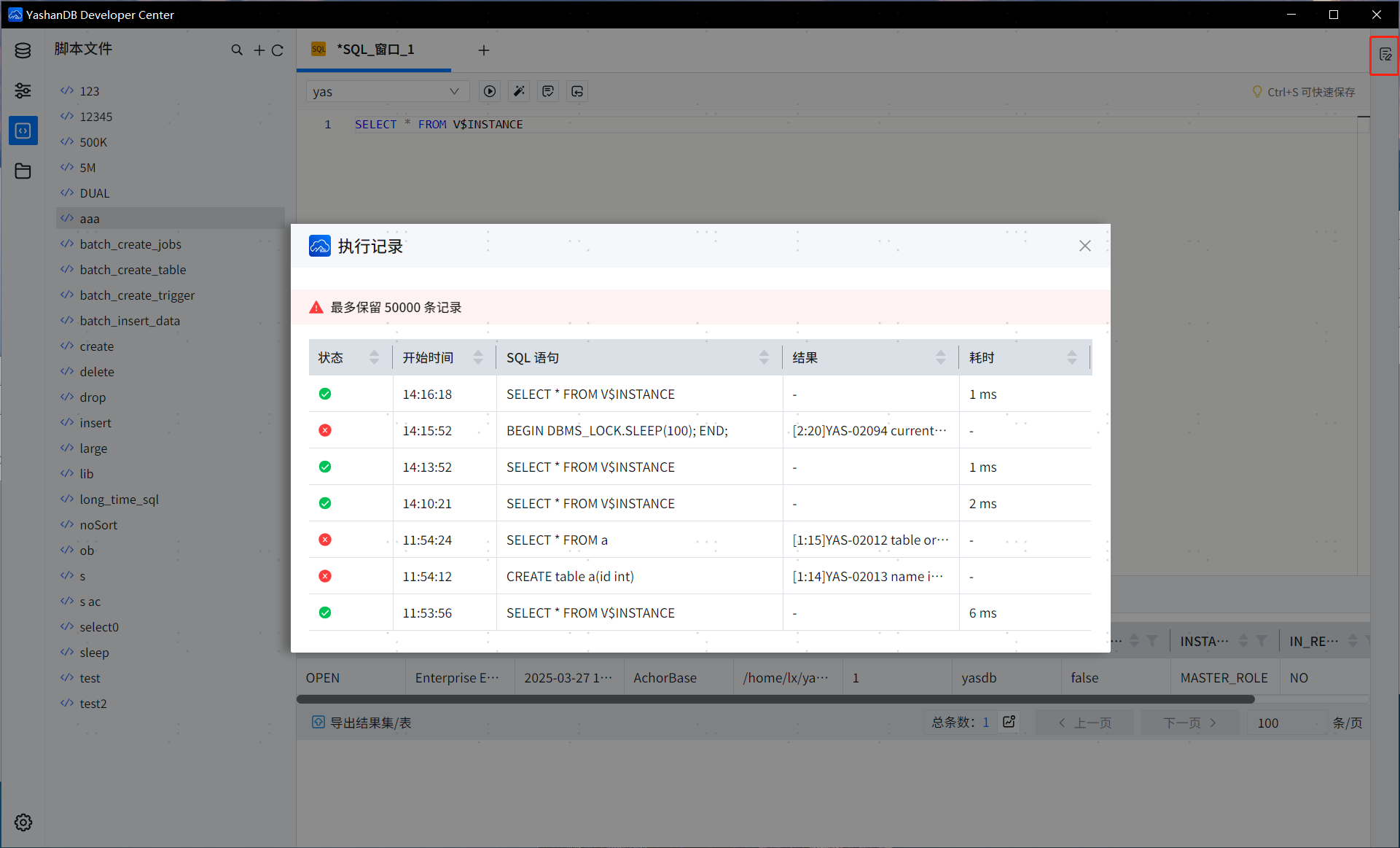Select the SQL_窗口_1 tab
Screen dimensions: 1400x848
(x=374, y=50)
